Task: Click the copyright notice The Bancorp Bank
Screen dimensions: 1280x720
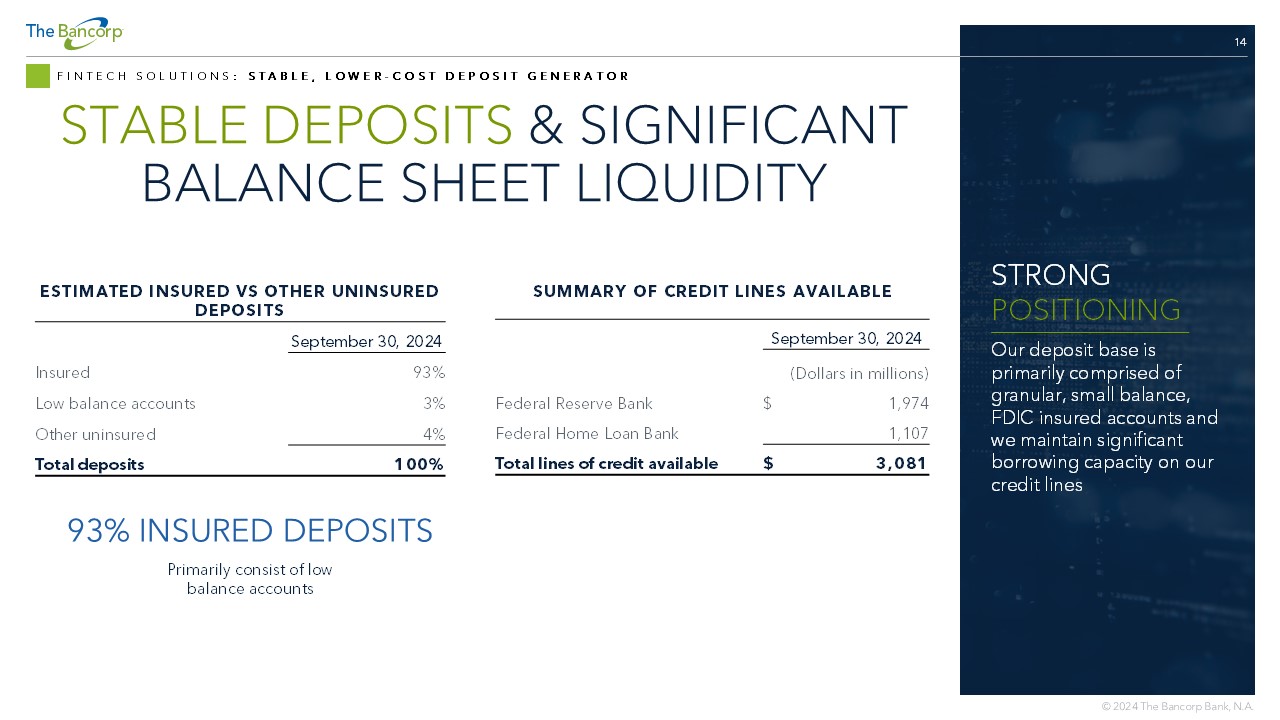Action: (1177, 706)
